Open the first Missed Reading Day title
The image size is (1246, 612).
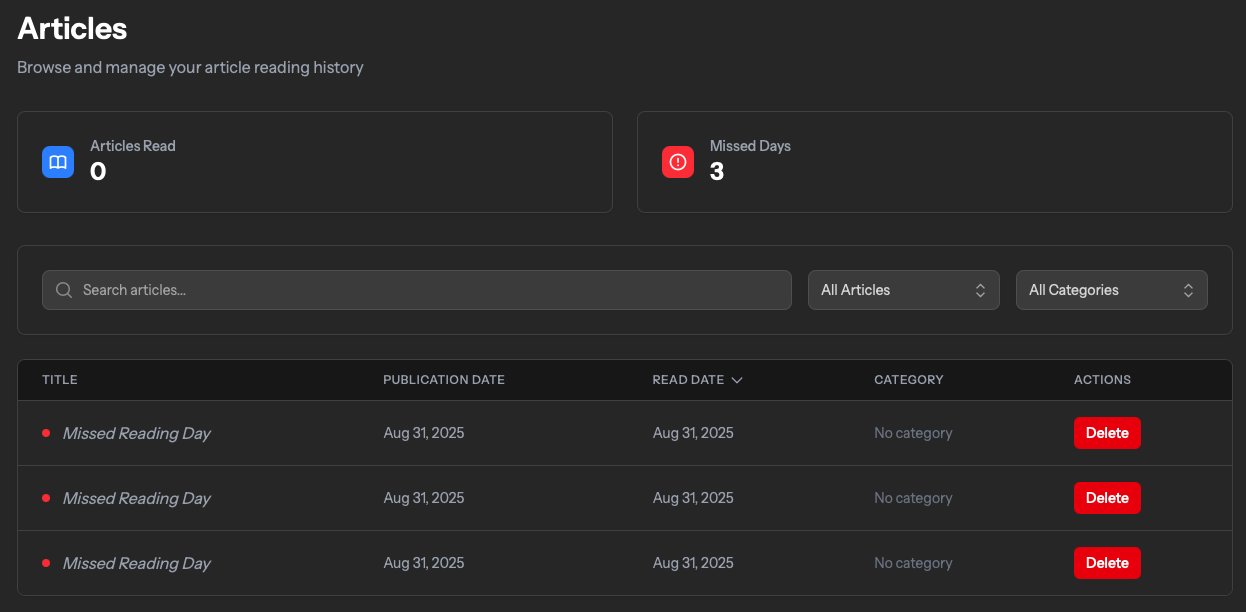137,433
